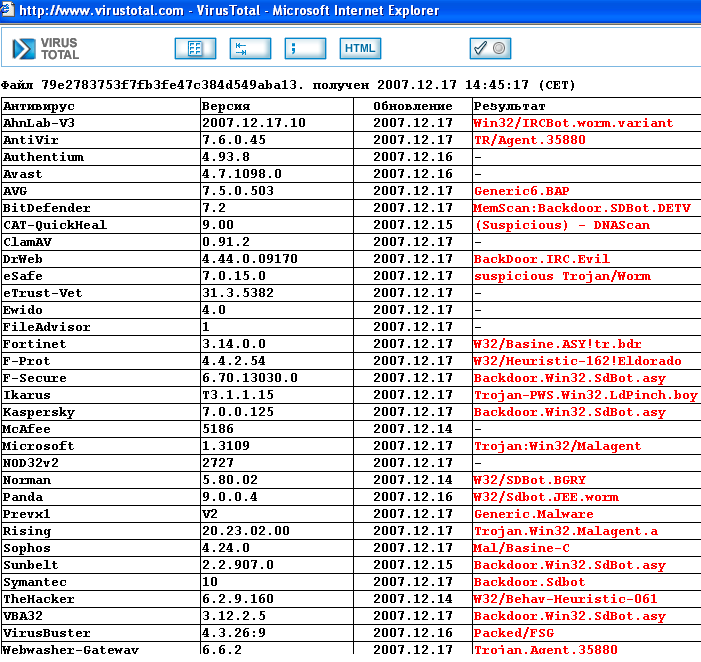Click the Packed/FSG result
Viewport: 701px width, 662px height.
[514, 632]
